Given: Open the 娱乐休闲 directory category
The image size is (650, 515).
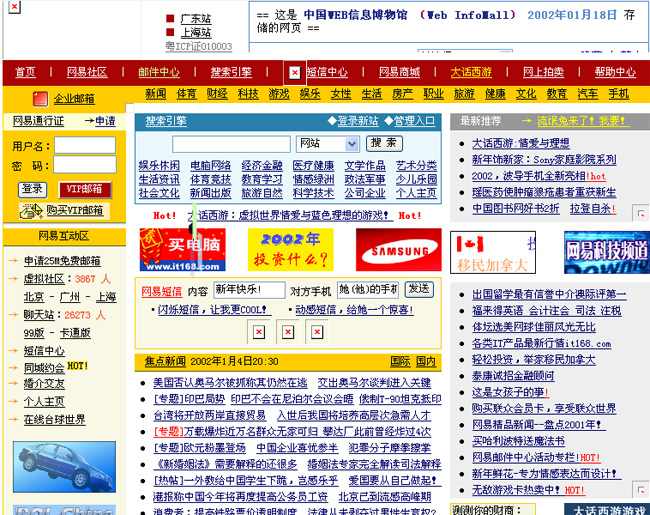Looking at the screenshot, I should pos(159,166).
